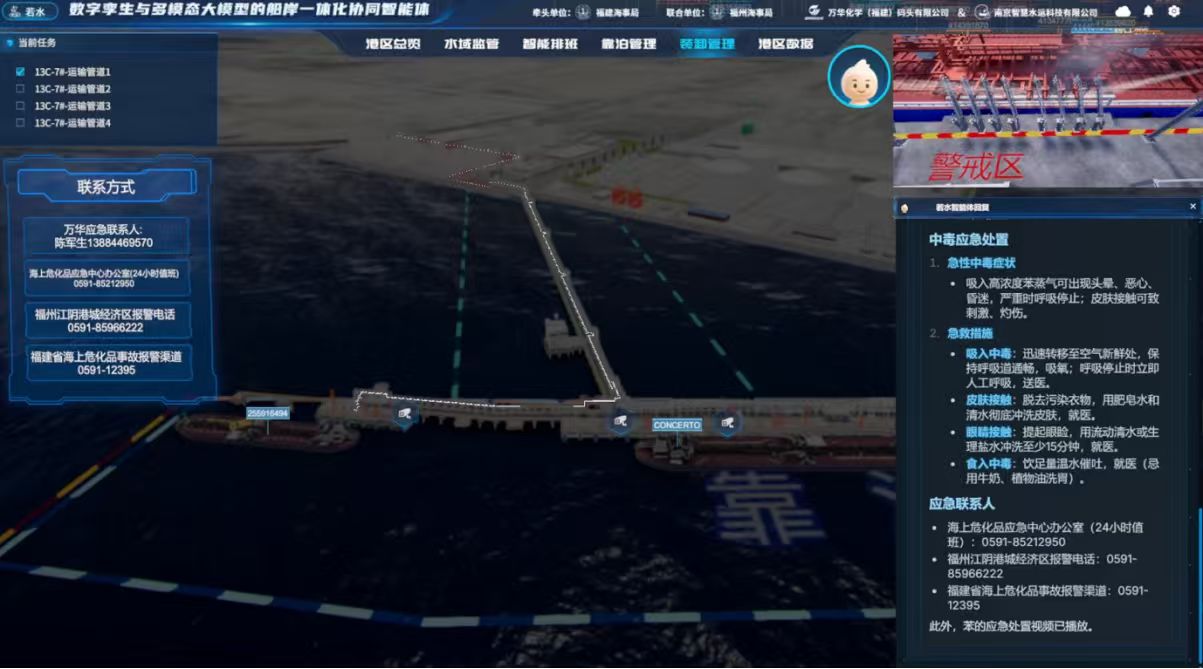The width and height of the screenshot is (1203, 669).
Task: Open the 水域监管 tab
Action: [471, 44]
